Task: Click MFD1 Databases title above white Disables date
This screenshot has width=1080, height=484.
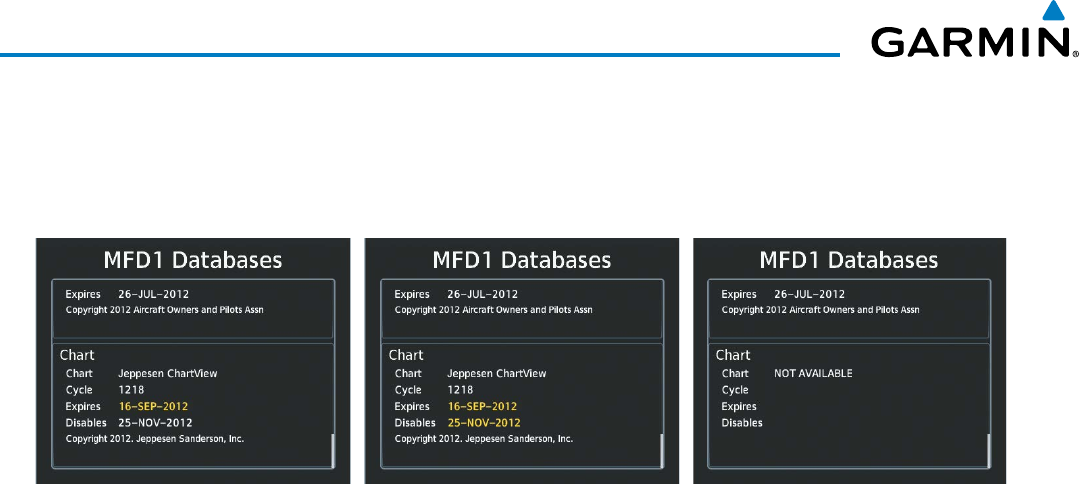Action: tap(193, 260)
